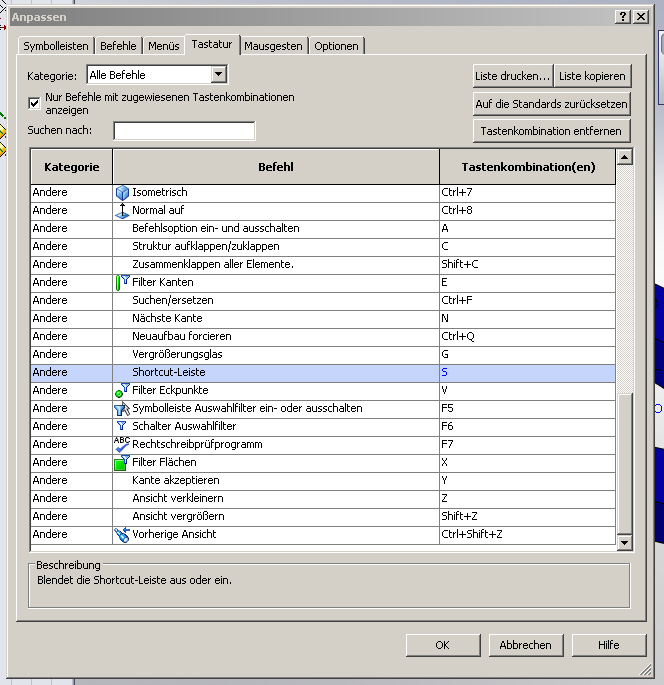Image resolution: width=664 pixels, height=685 pixels.
Task: Click Liste kopieren button
Action: tap(592, 76)
